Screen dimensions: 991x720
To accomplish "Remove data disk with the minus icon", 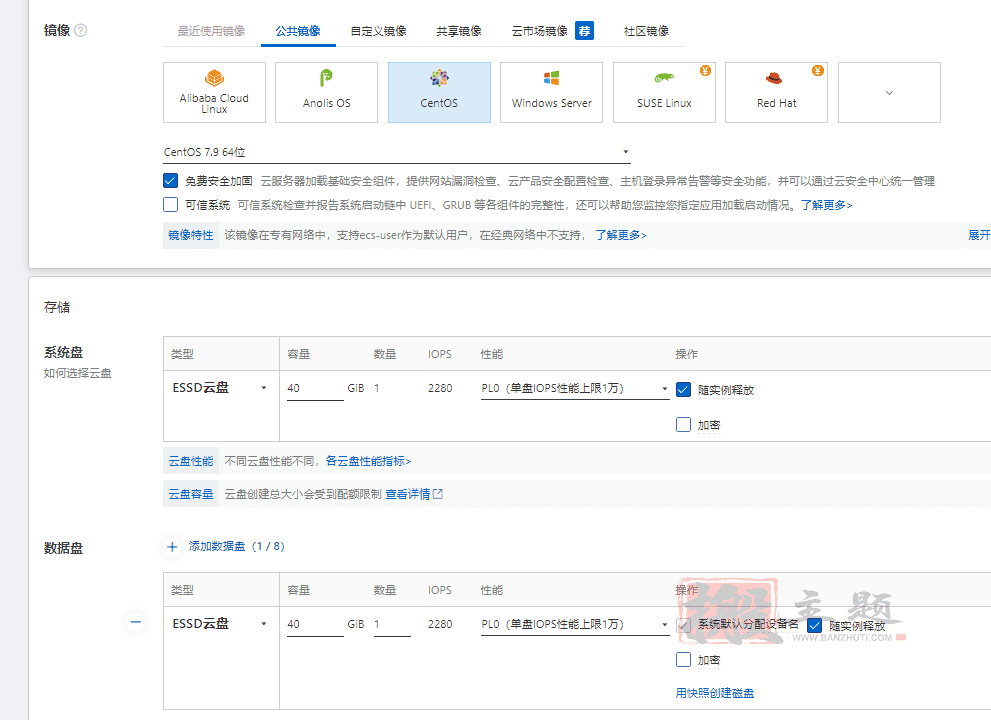I will pyautogui.click(x=135, y=623).
